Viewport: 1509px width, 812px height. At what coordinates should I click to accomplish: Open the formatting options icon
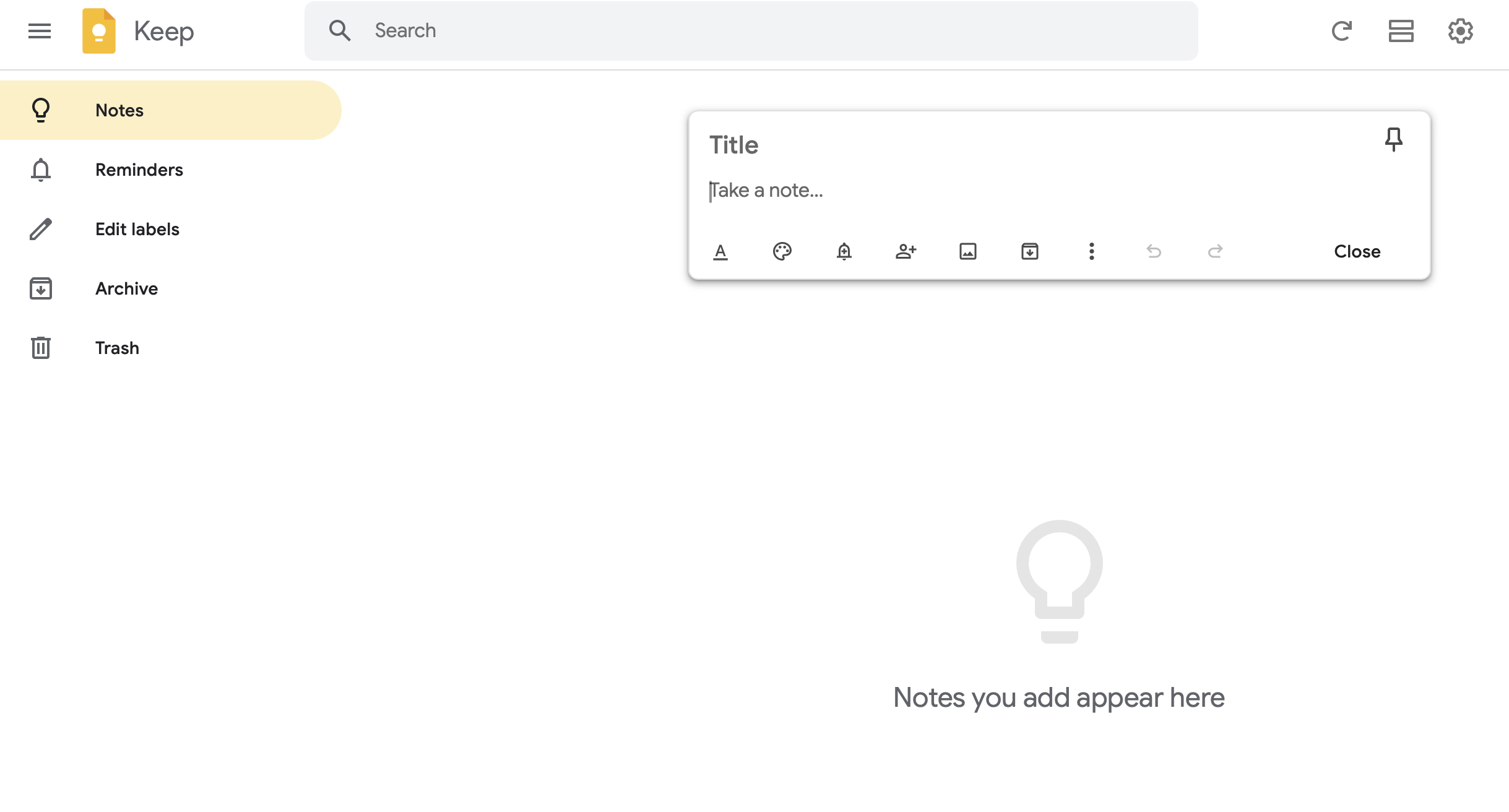pyautogui.click(x=720, y=251)
